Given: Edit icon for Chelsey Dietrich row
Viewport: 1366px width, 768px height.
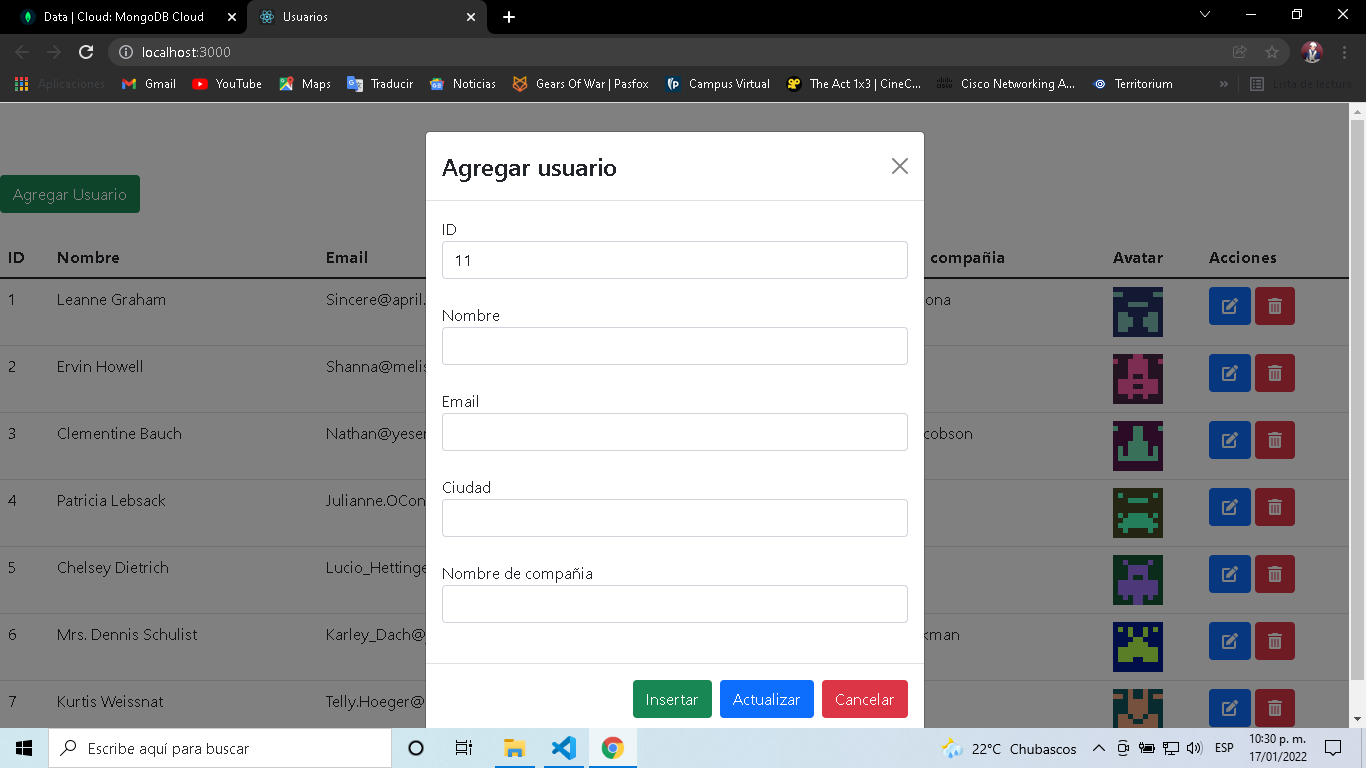Looking at the screenshot, I should tap(1230, 574).
